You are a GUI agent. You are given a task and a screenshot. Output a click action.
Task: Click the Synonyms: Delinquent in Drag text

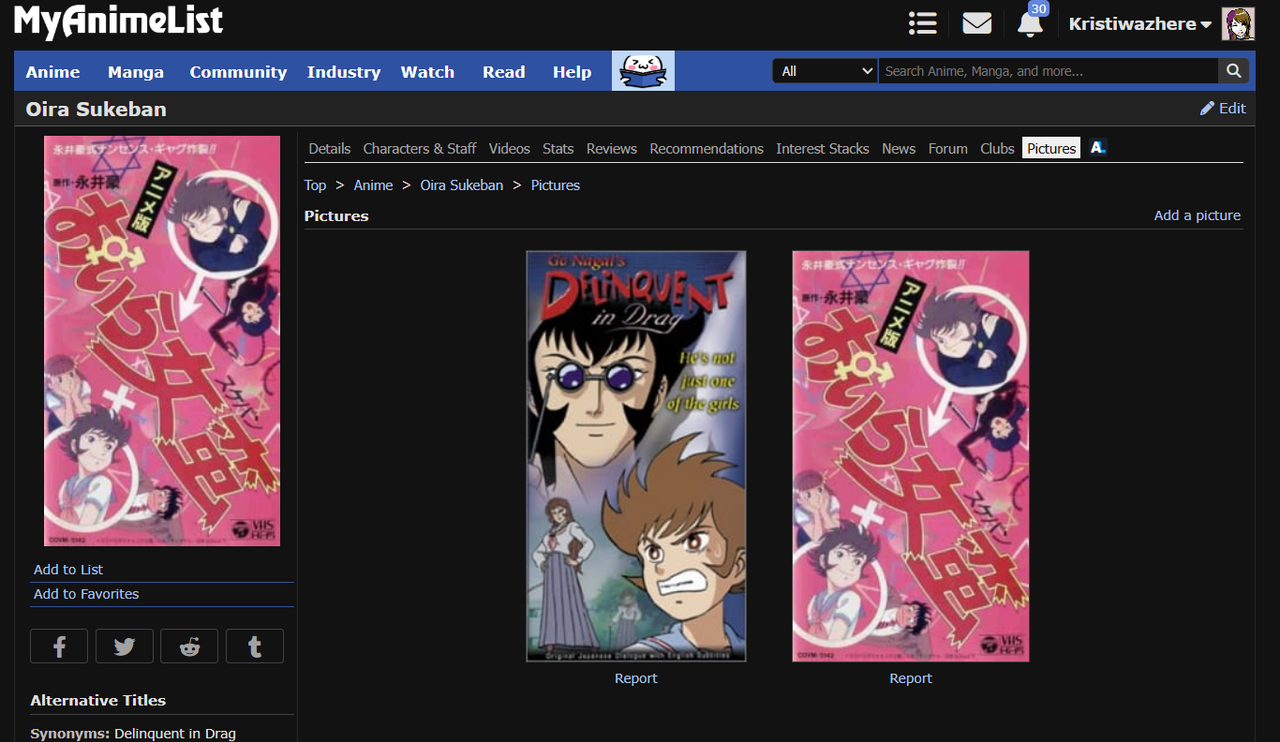(x=133, y=733)
